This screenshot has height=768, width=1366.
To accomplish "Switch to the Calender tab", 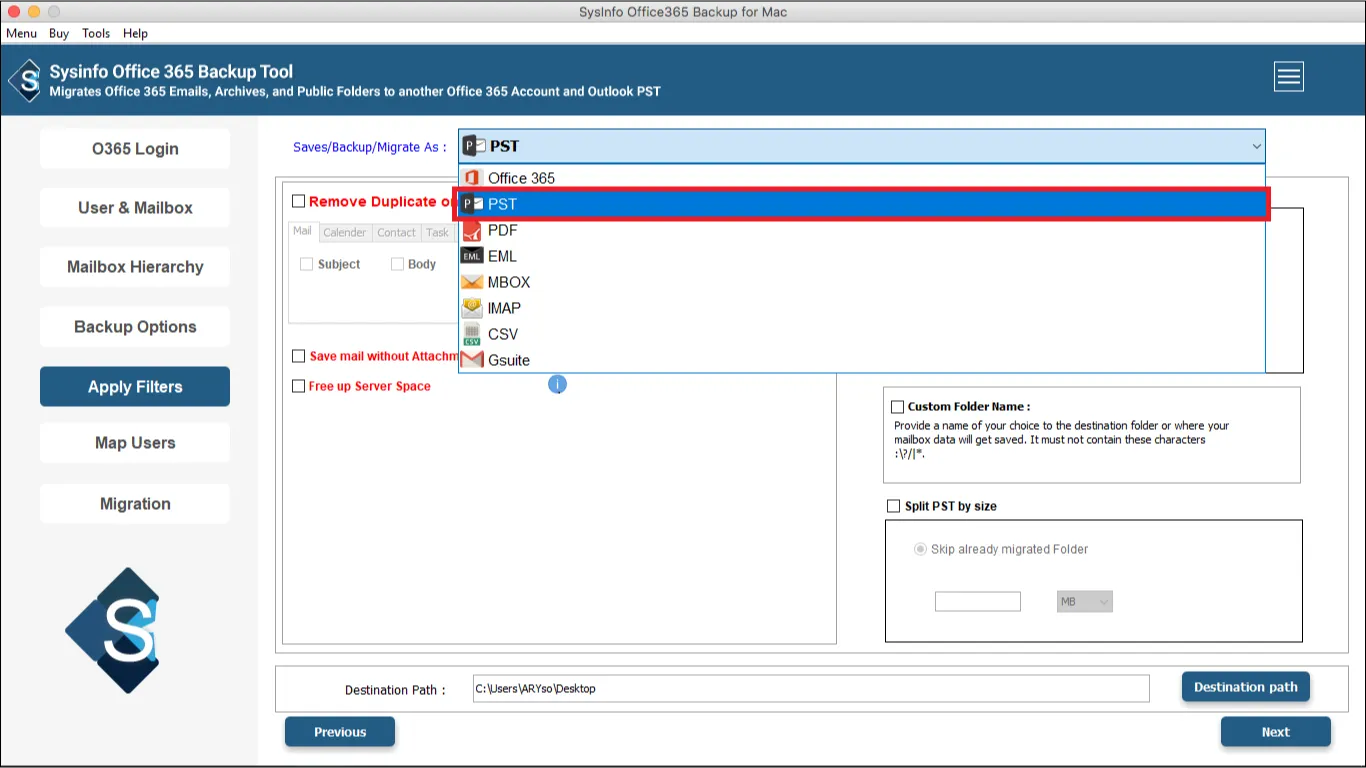I will coord(344,232).
